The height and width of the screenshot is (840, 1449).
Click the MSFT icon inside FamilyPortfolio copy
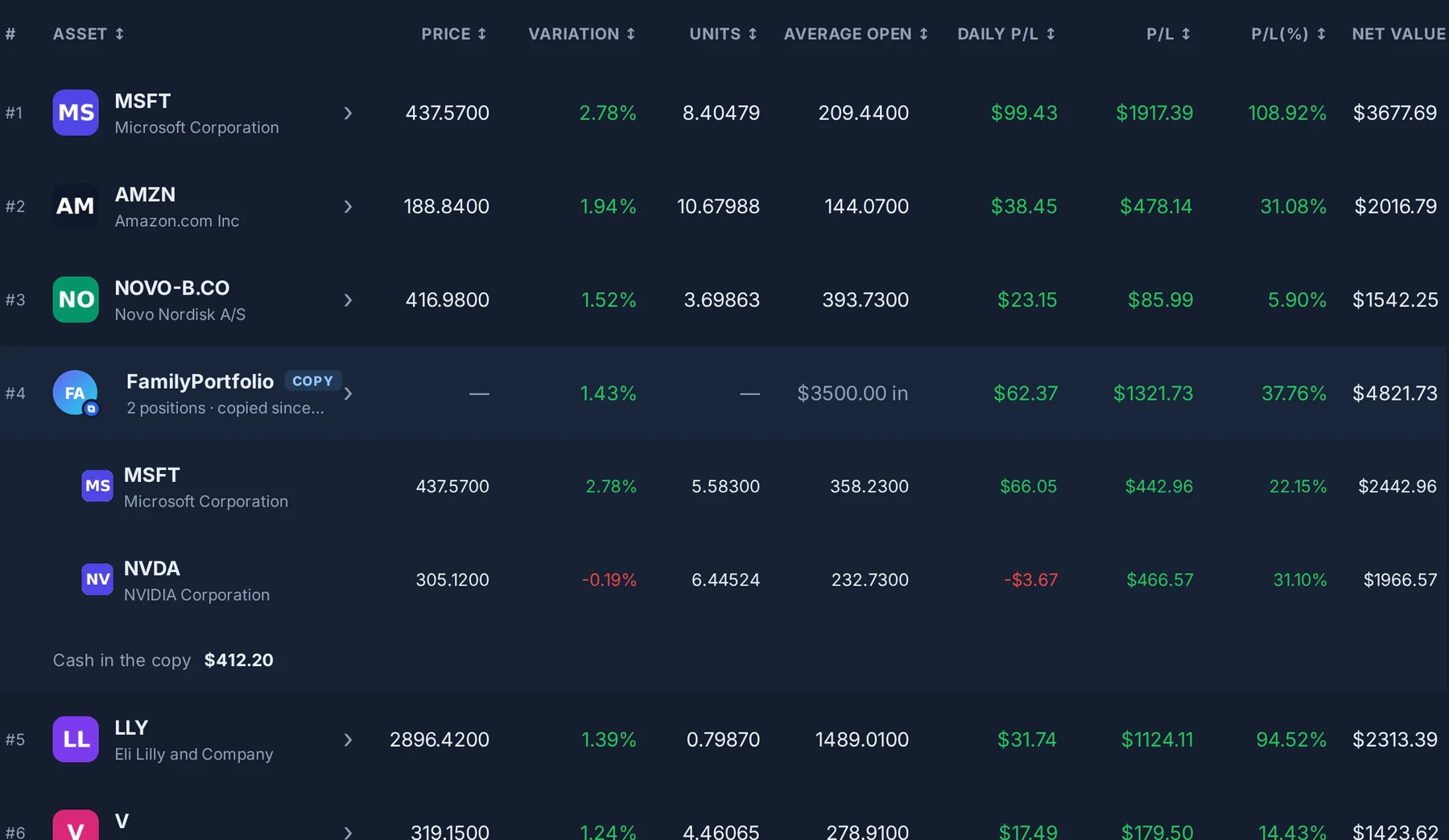tap(97, 486)
